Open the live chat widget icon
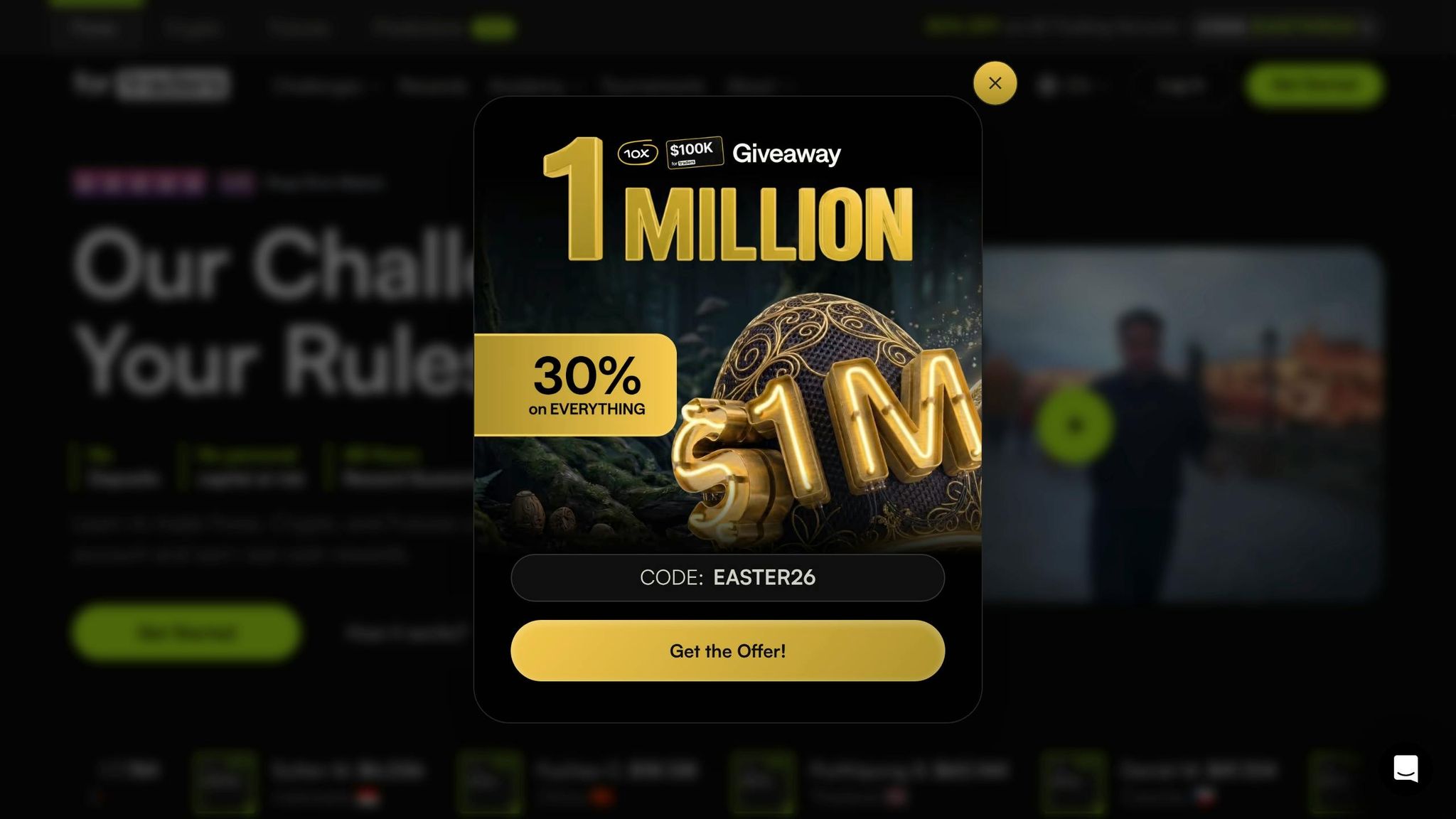This screenshot has height=819, width=1456. (1406, 769)
